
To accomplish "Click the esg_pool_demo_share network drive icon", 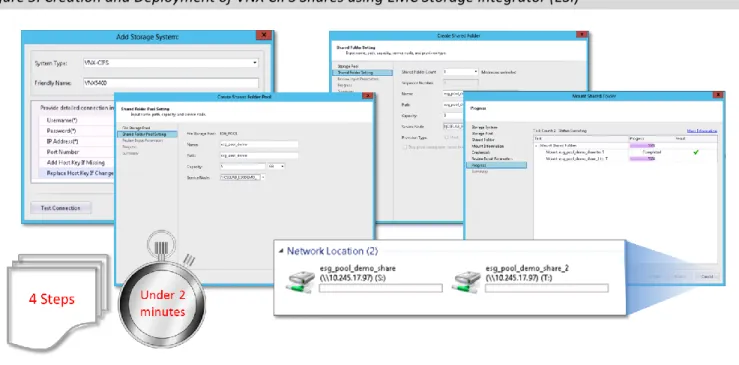I will coord(301,281).
